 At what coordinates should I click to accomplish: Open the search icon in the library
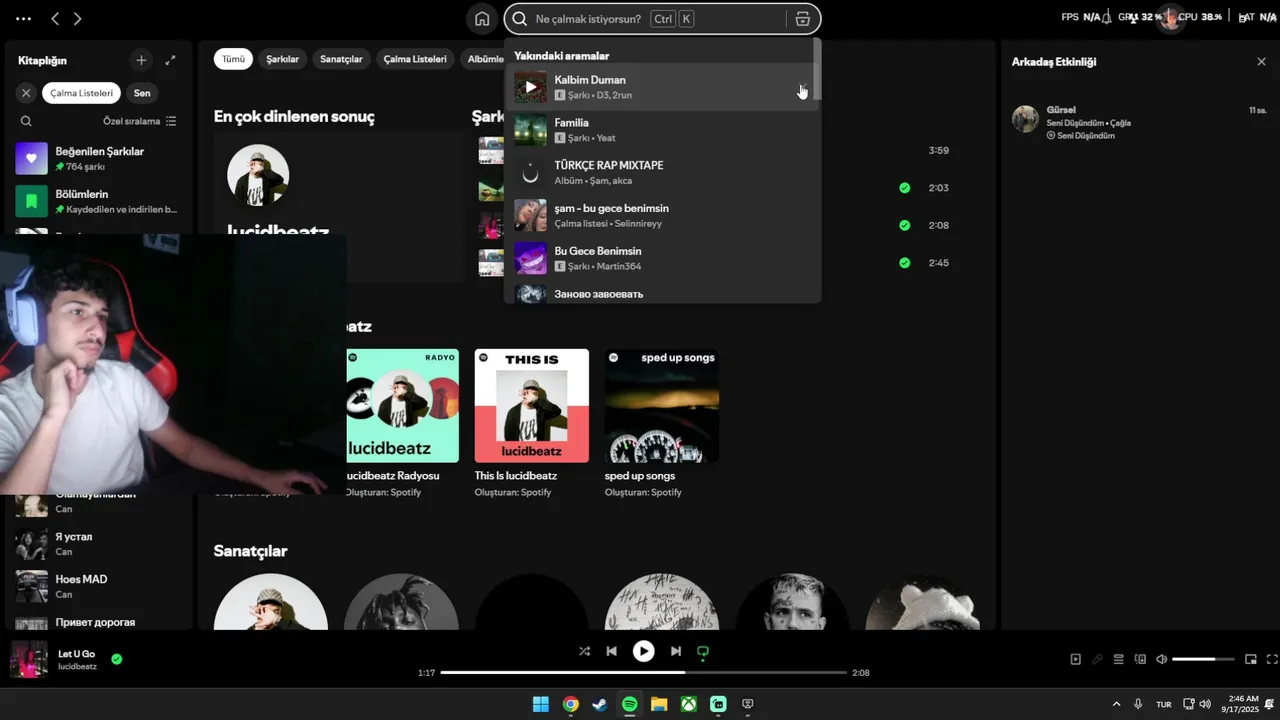[x=26, y=121]
